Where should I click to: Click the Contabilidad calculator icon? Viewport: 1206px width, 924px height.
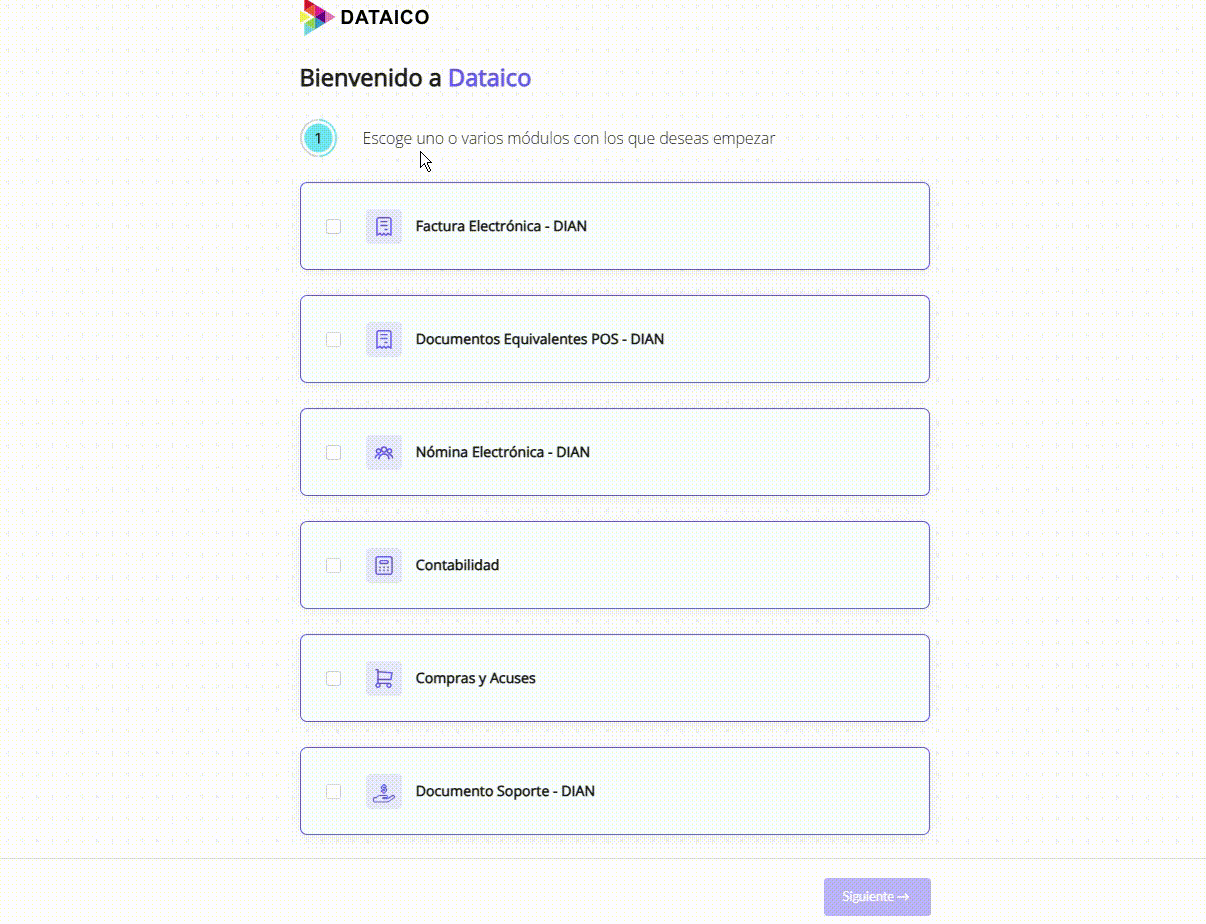(x=383, y=565)
